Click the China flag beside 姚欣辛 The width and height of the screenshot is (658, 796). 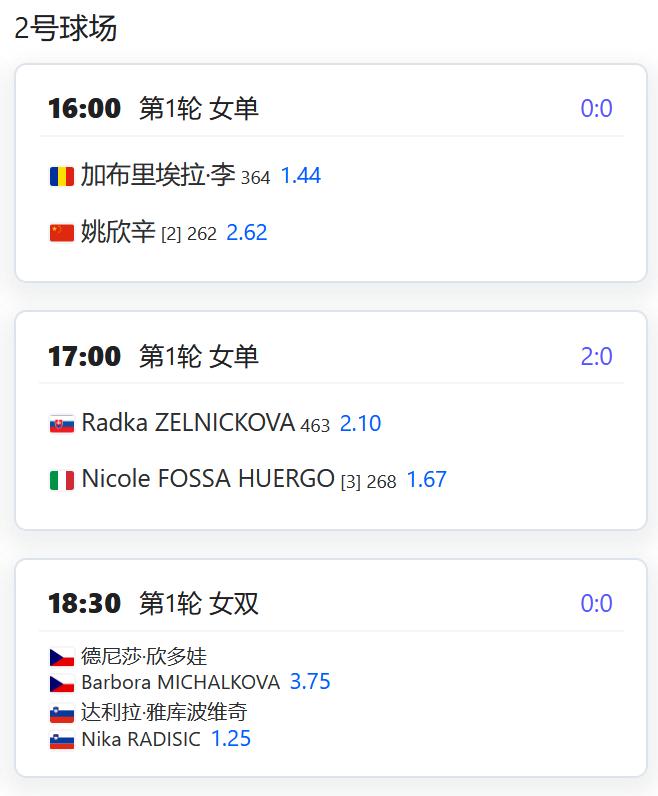(x=62, y=233)
